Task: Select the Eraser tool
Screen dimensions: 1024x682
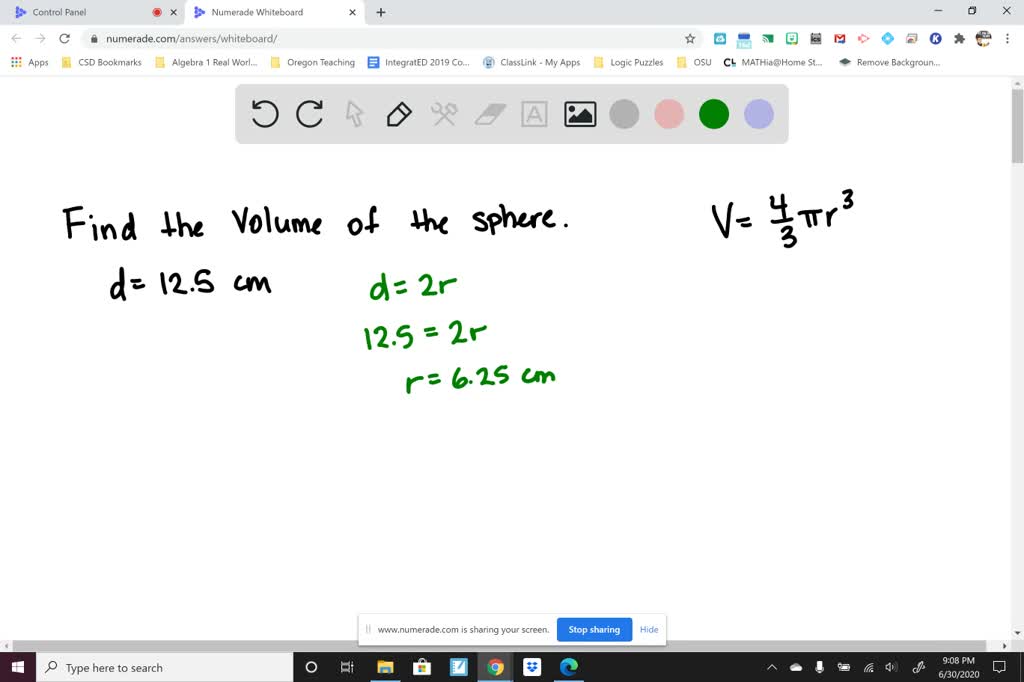Action: (x=489, y=114)
